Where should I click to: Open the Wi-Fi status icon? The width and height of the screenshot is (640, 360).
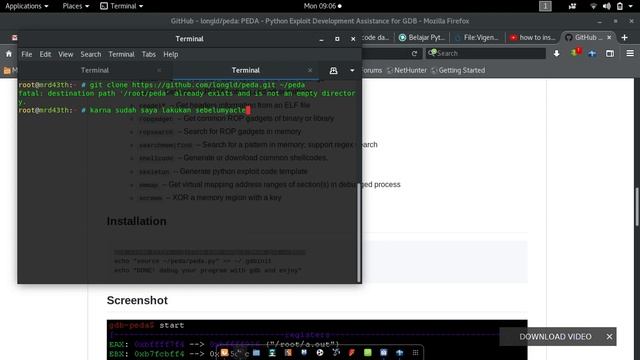593,6
